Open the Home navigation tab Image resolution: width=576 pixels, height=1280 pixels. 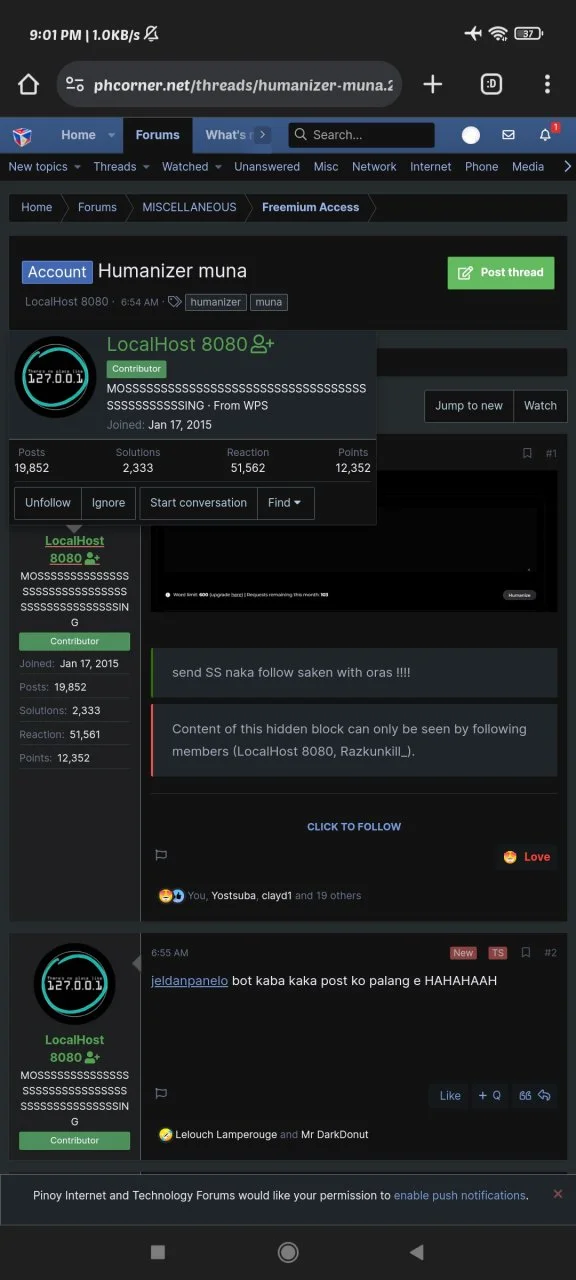(x=78, y=135)
